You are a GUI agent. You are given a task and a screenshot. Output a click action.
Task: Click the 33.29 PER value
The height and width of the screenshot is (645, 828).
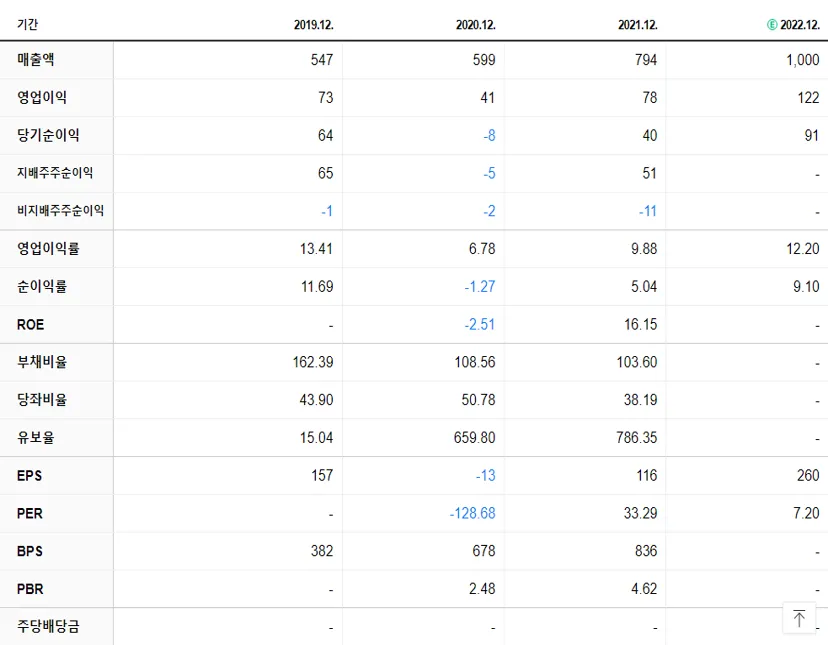coord(641,513)
